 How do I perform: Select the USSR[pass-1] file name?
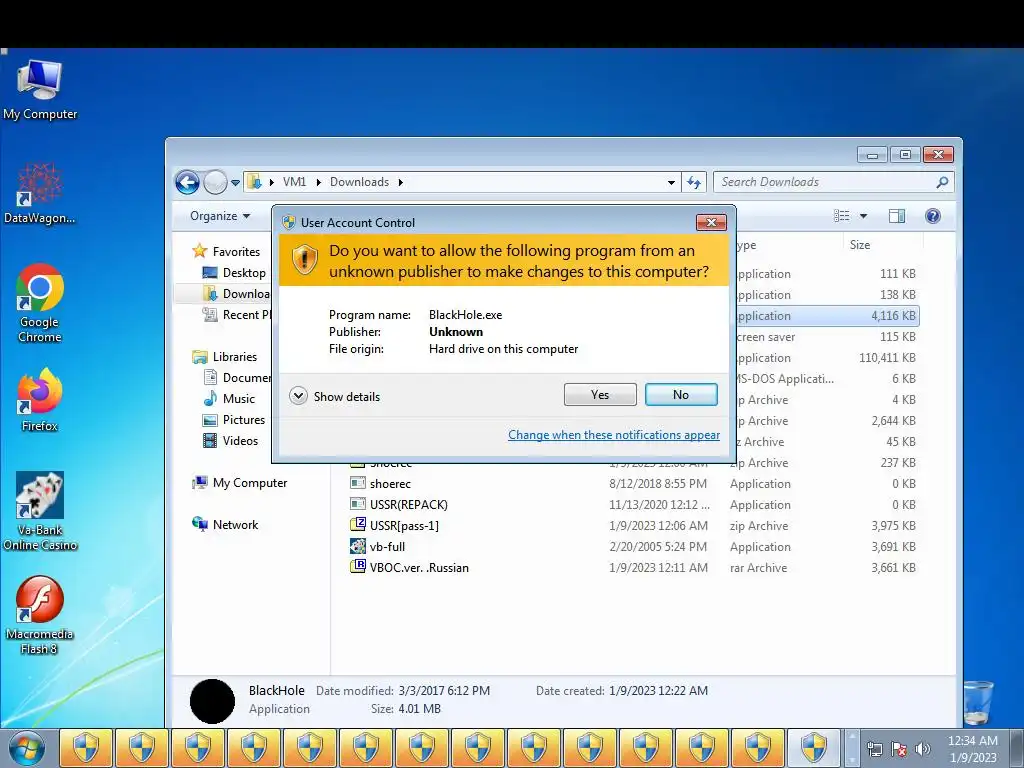click(x=404, y=526)
